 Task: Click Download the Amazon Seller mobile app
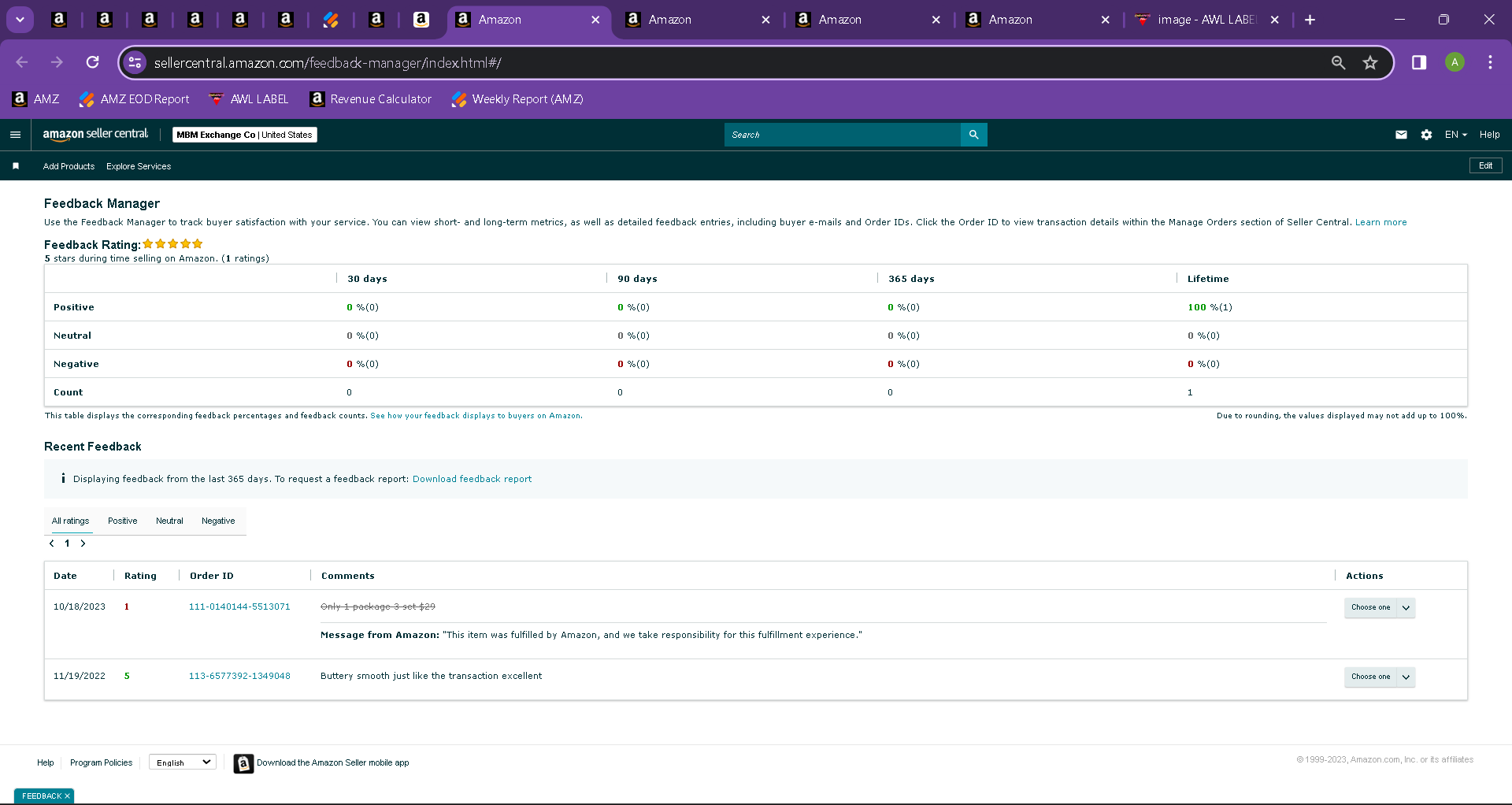click(321, 763)
